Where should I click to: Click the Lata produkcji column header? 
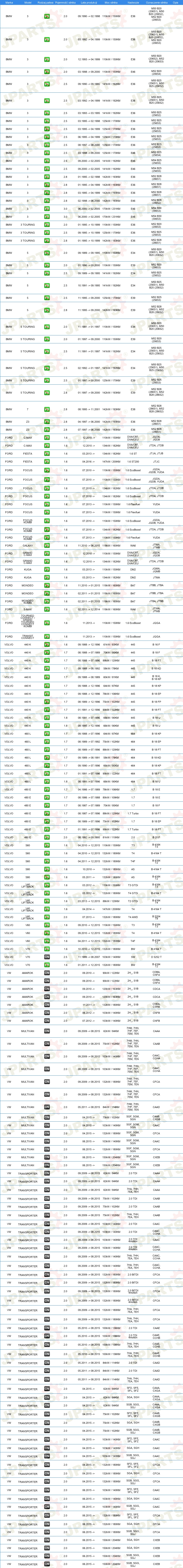88,2
